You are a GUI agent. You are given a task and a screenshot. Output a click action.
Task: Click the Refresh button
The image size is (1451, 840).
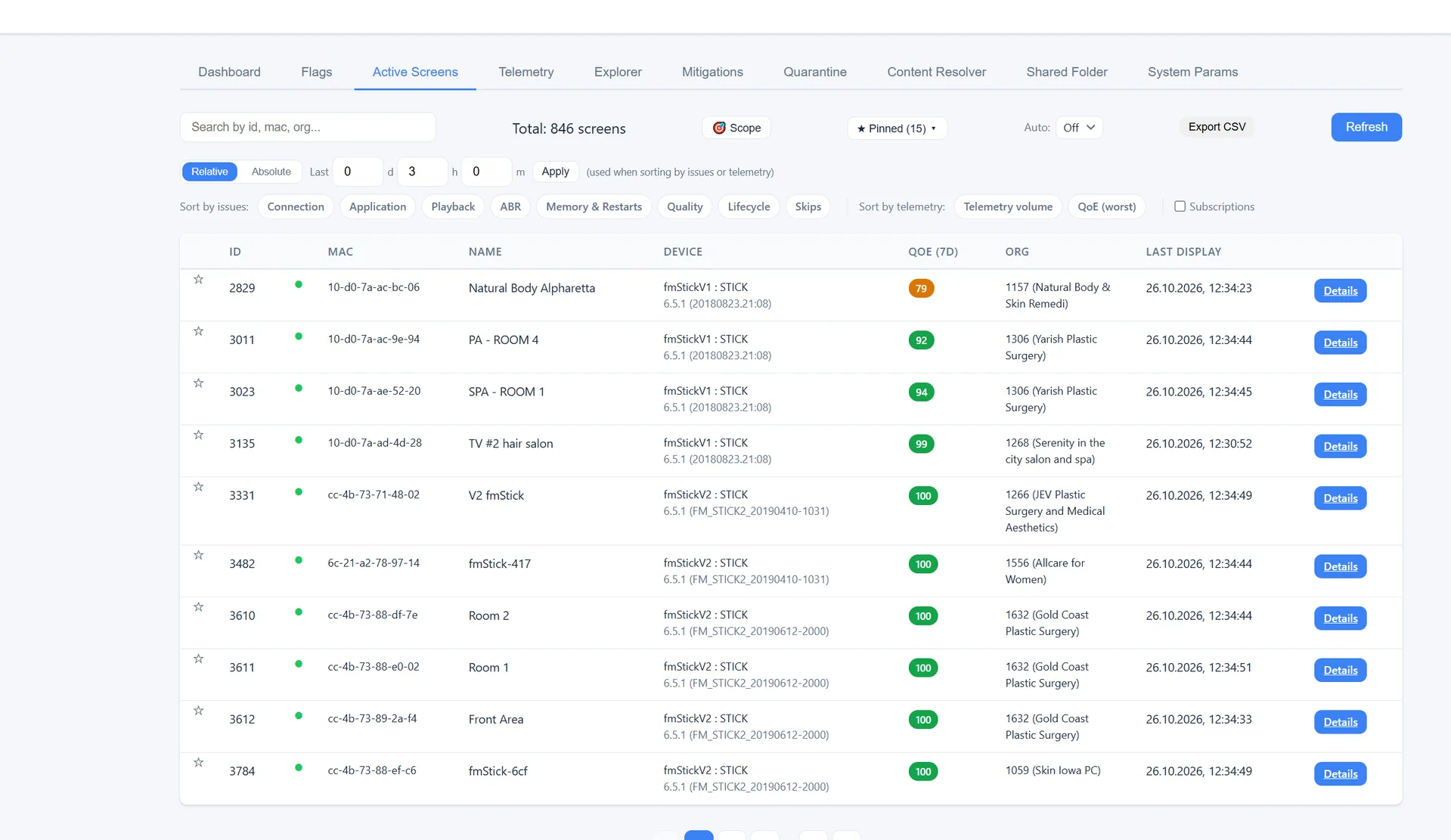pyautogui.click(x=1366, y=127)
